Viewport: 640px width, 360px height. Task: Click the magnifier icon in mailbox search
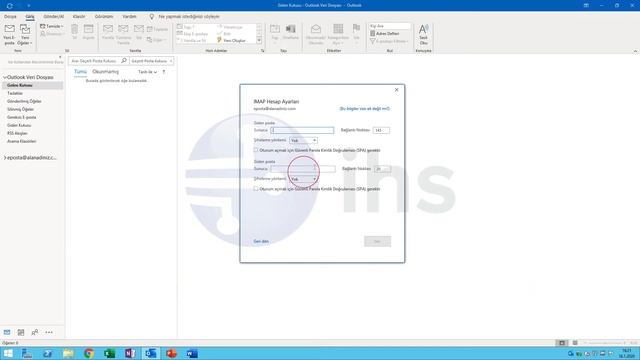[124, 60]
